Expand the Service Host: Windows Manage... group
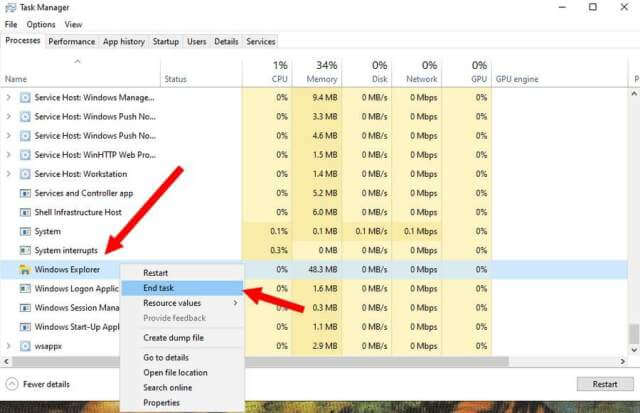The height and width of the screenshot is (413, 640). [x=8, y=98]
